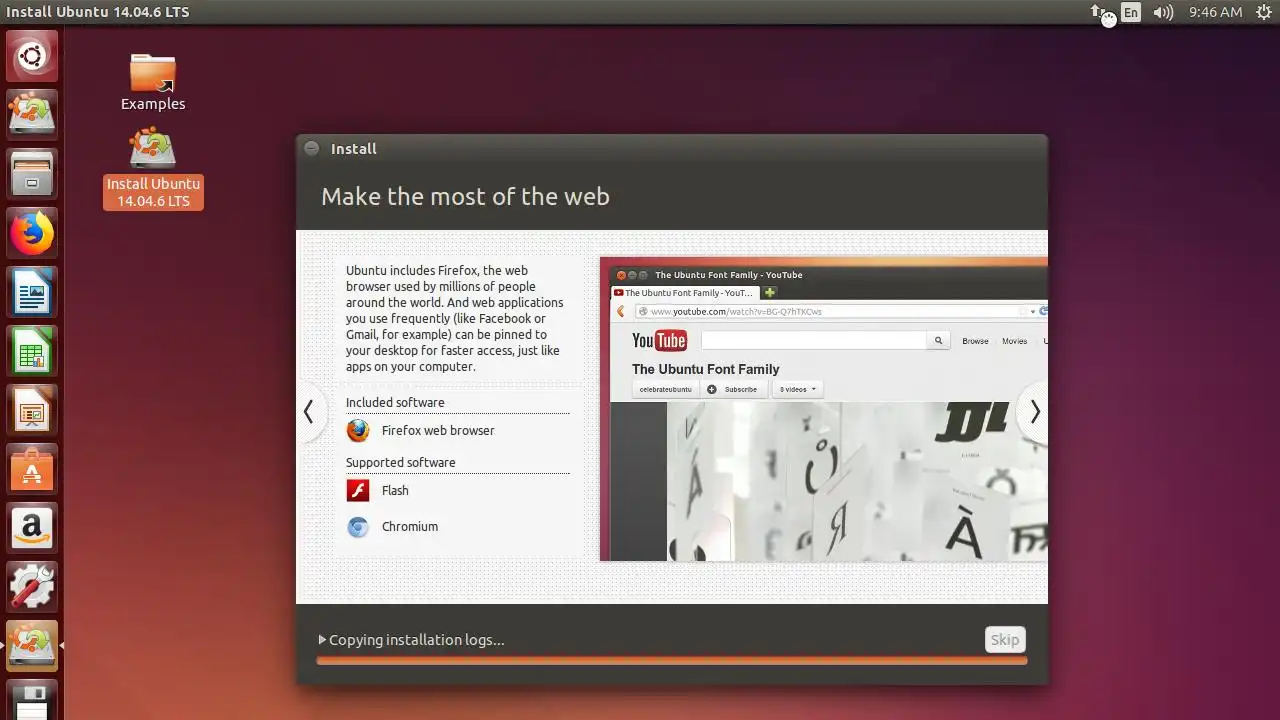Expand the installation details triangle
The height and width of the screenshot is (720, 1280).
tap(322, 640)
